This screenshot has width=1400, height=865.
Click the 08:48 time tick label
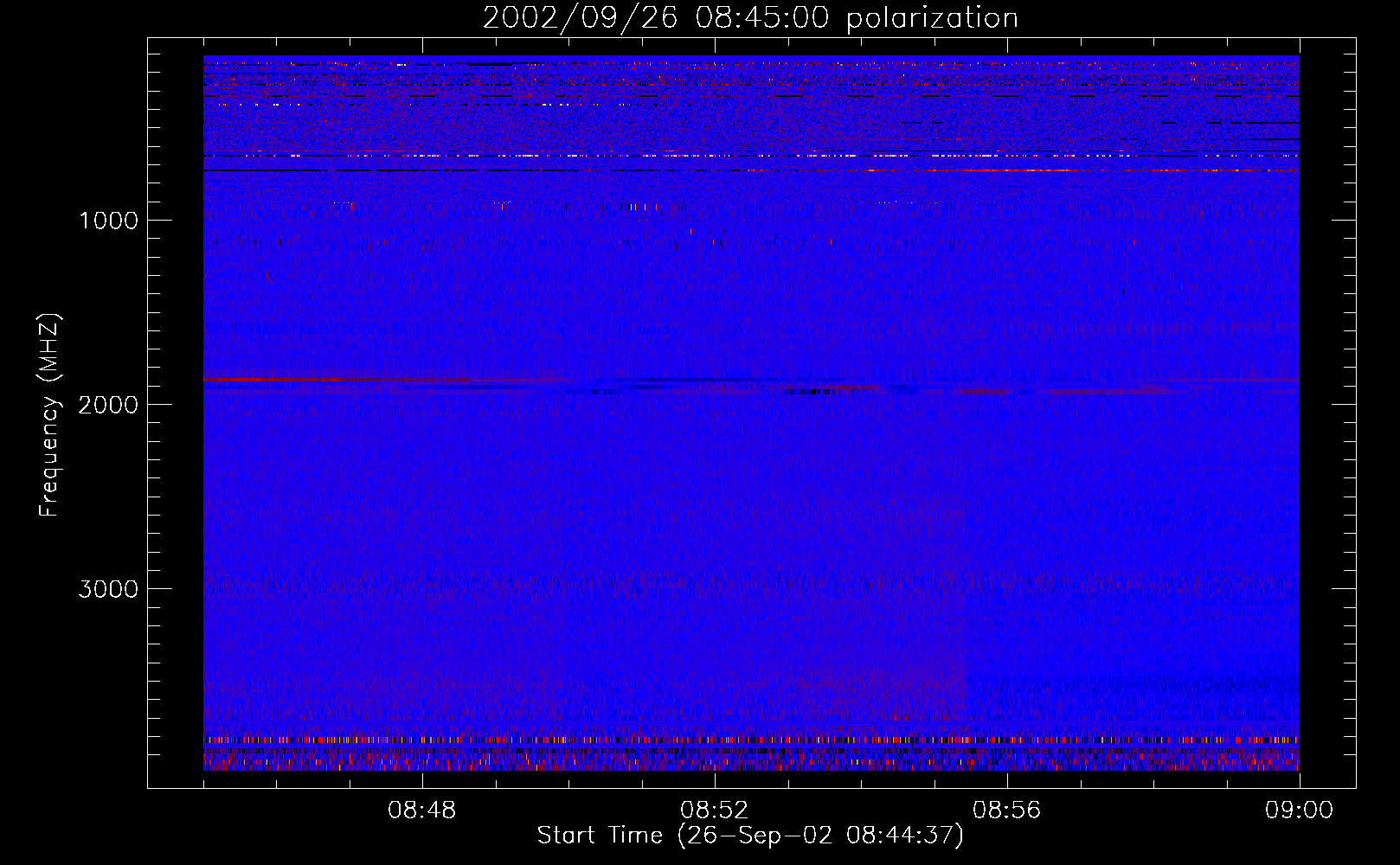pos(422,811)
